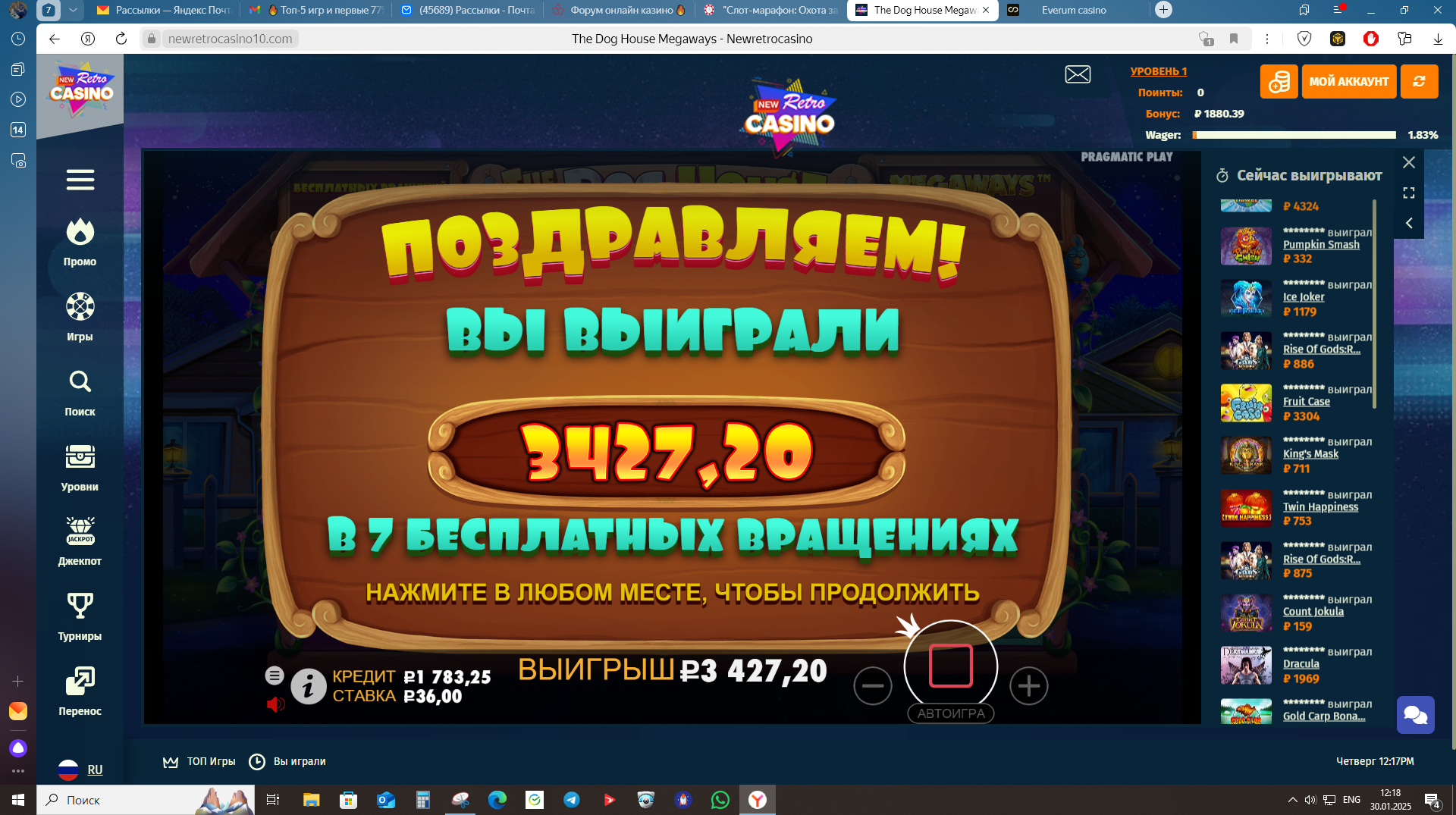Open the Windows Start menu
Viewport: 1456px width, 815px height.
tap(18, 800)
